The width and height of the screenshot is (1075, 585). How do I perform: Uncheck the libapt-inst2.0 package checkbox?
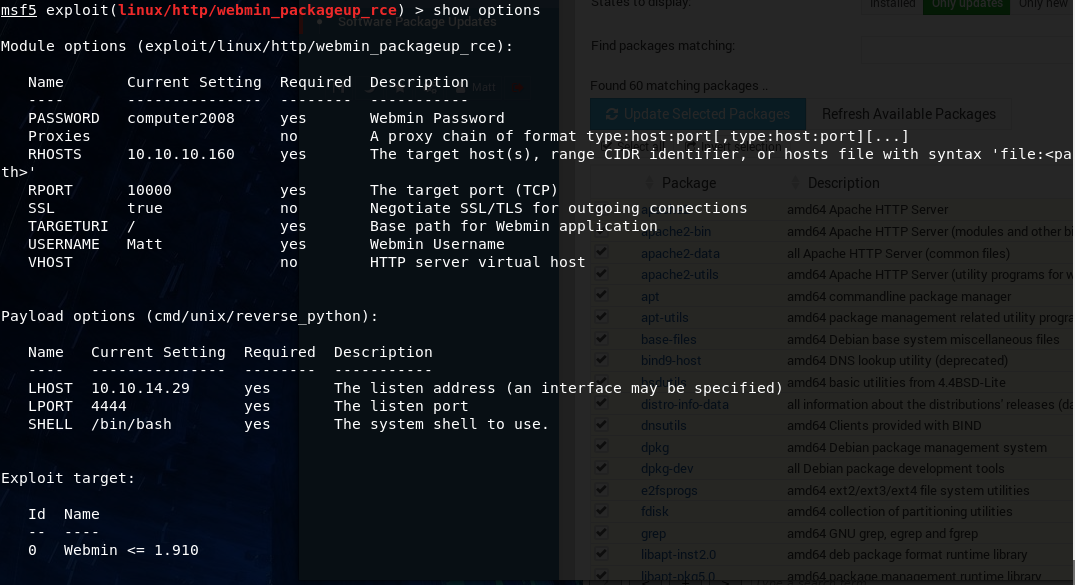coord(601,553)
